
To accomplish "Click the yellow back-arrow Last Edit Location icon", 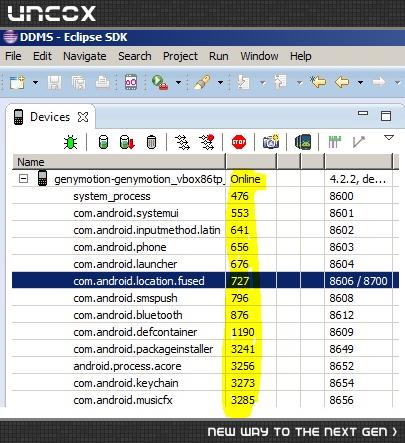I will 318,82.
